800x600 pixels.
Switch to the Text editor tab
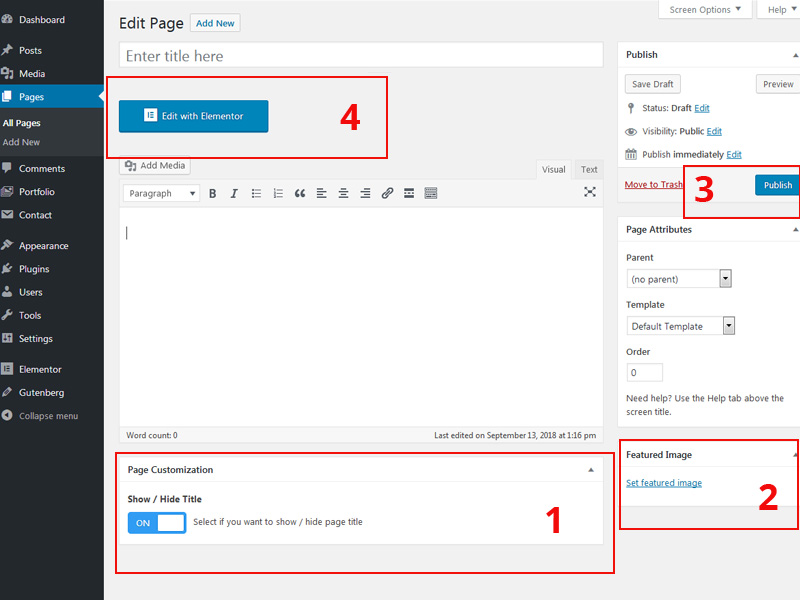point(589,170)
